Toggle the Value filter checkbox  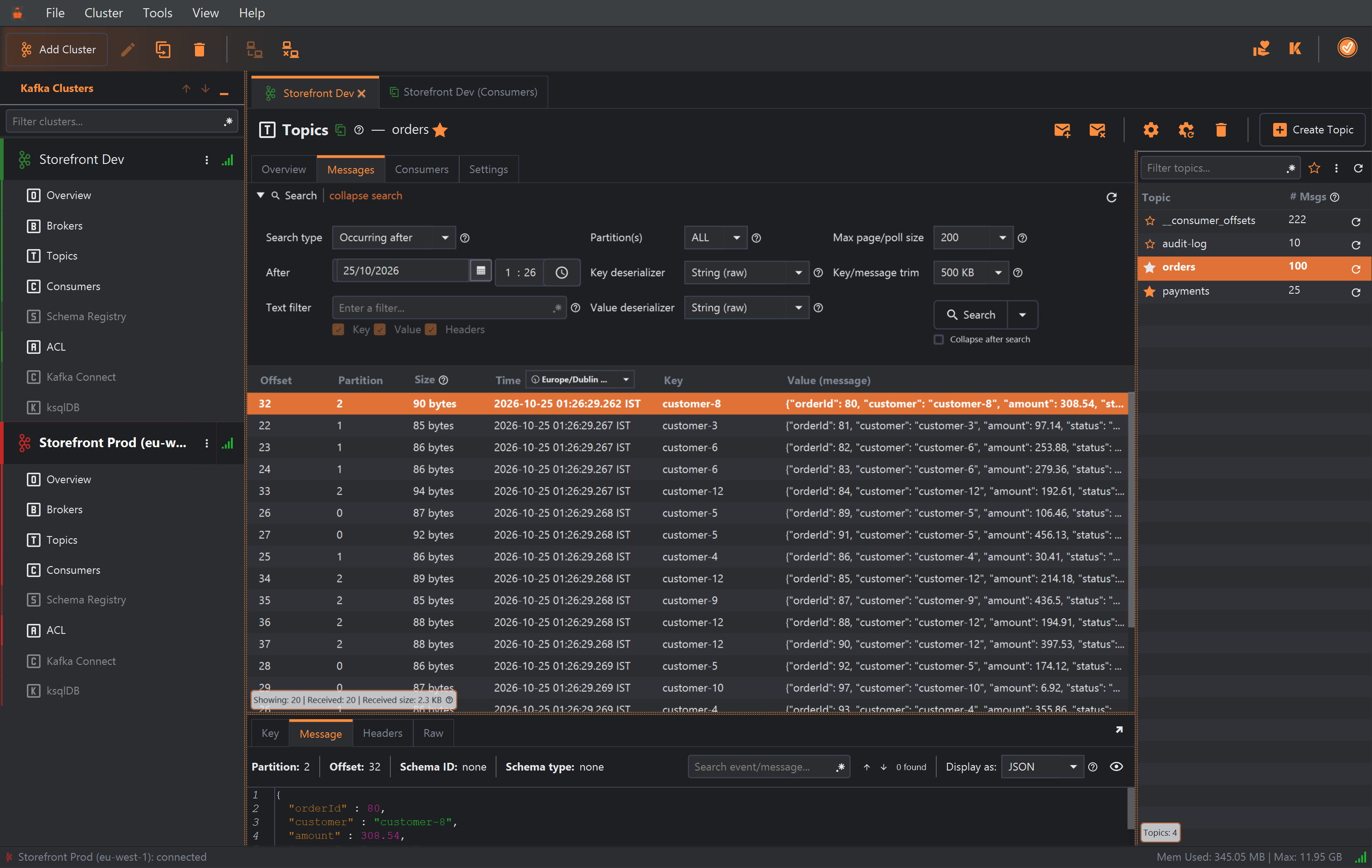point(380,330)
